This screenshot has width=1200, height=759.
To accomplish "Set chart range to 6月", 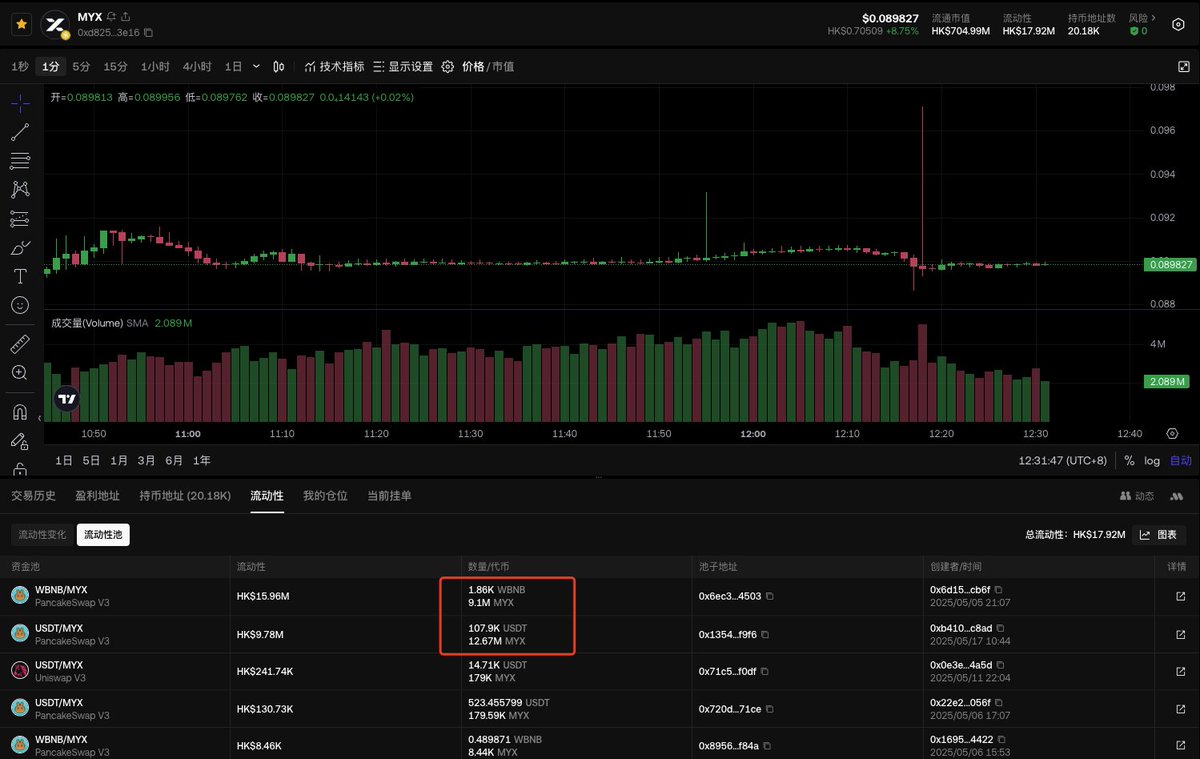I will 174,461.
